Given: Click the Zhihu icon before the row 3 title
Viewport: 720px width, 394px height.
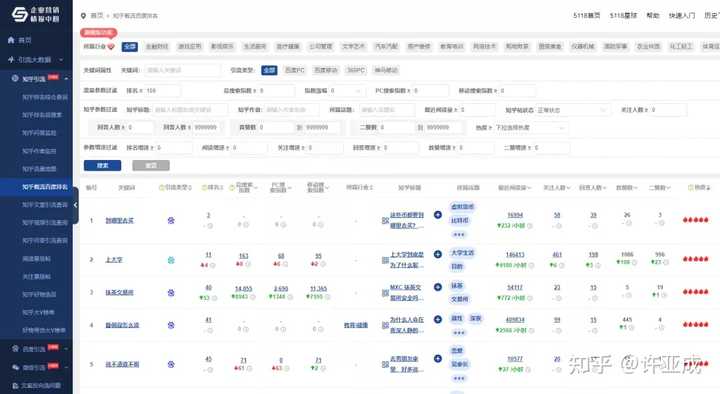Looking at the screenshot, I should (385, 293).
